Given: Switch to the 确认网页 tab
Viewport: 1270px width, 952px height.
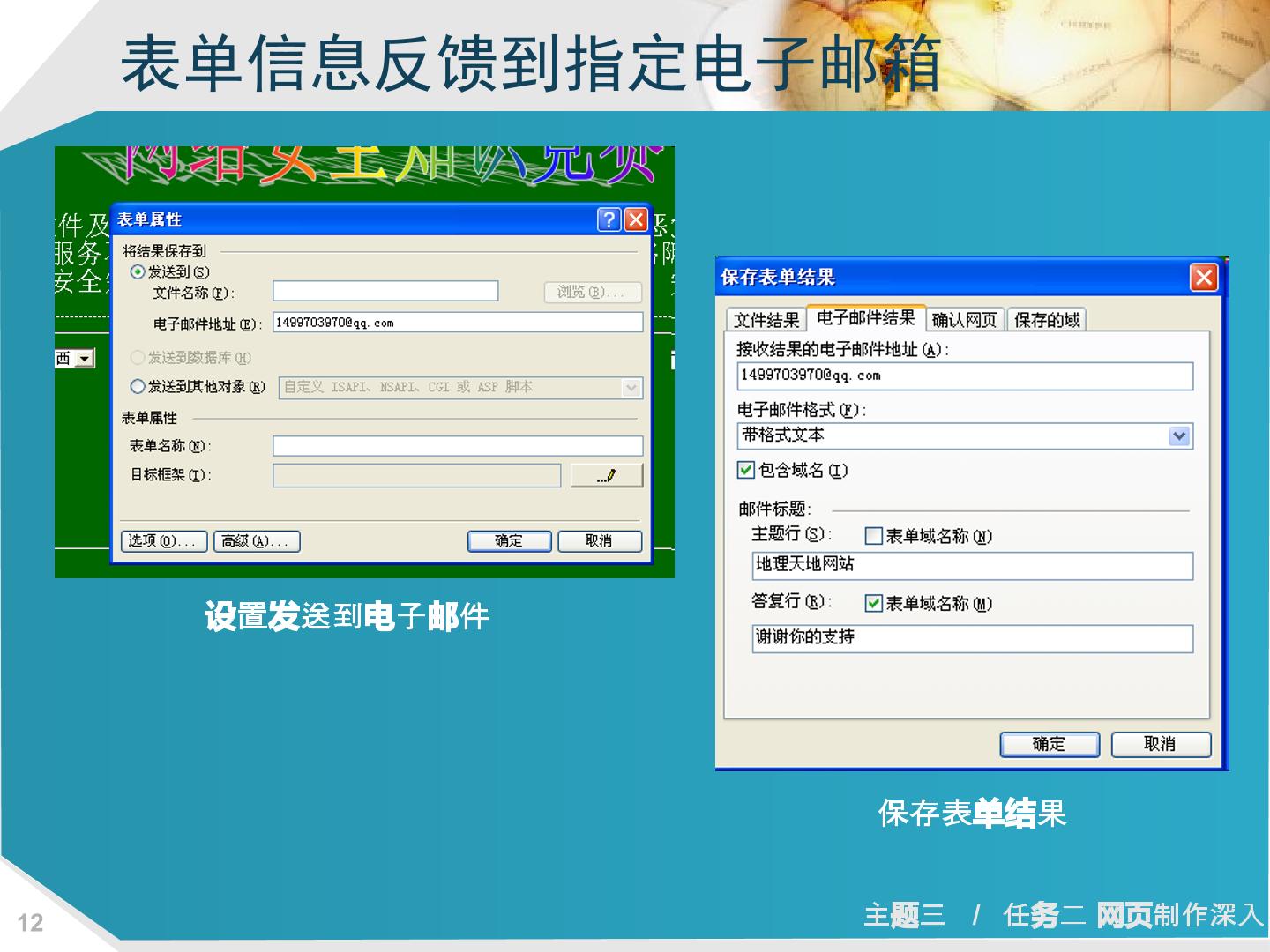Looking at the screenshot, I should click(965, 319).
